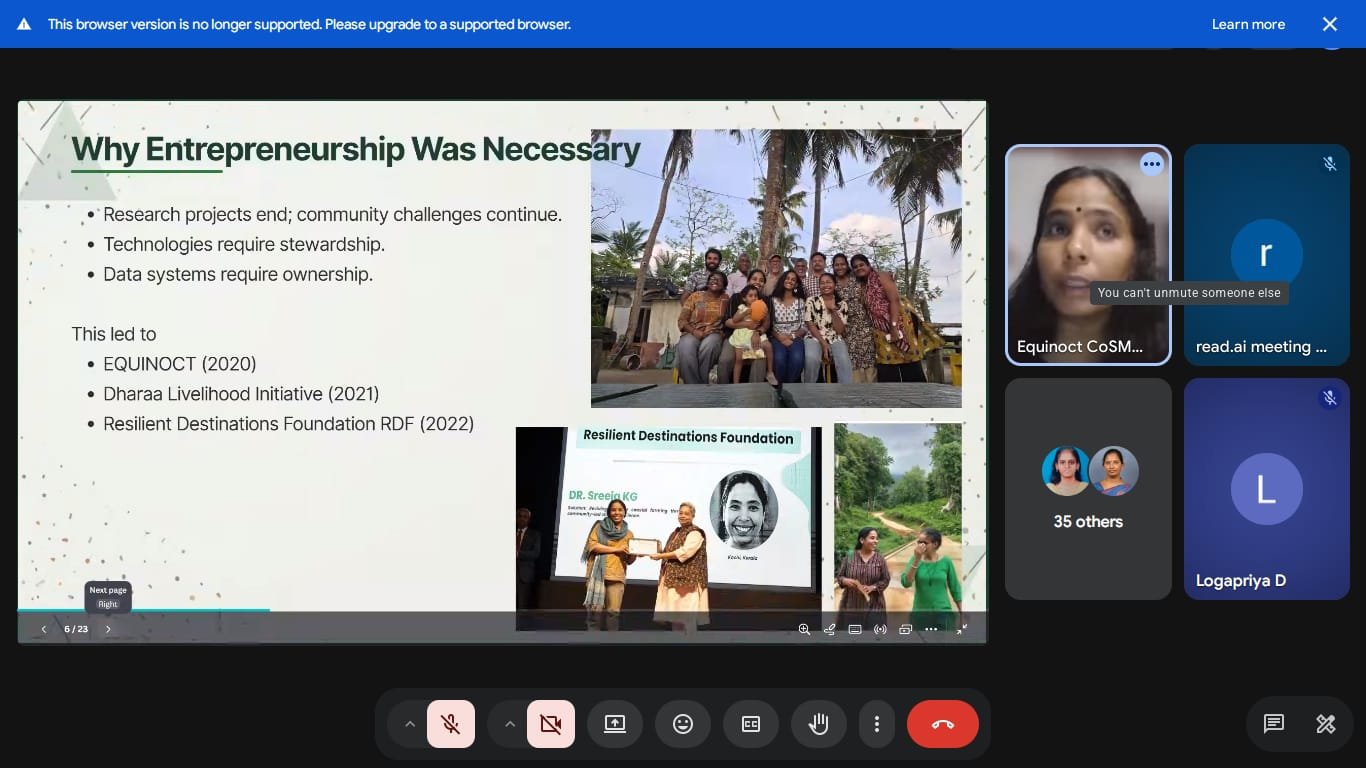Click "Technologies require stewardship." bullet
Screen dimensions: 1366x768
click(x=244, y=244)
